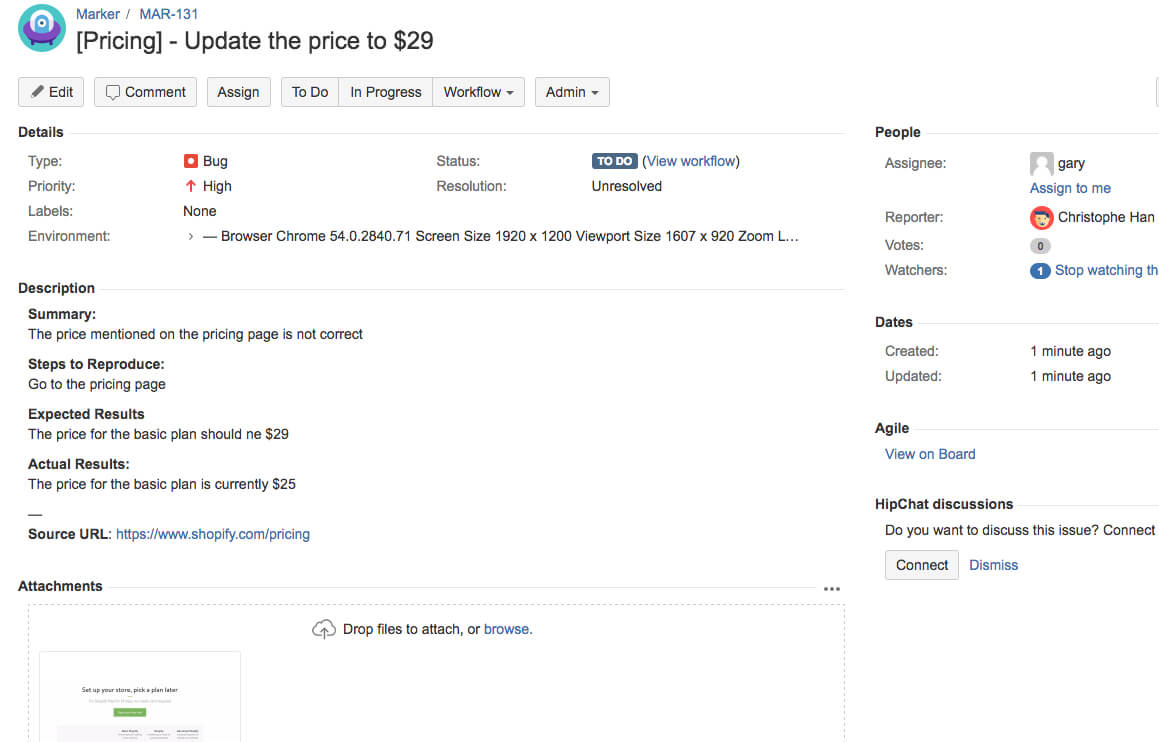This screenshot has height=742, width=1159.
Task: Click the High priority arrow icon
Action: click(x=192, y=186)
